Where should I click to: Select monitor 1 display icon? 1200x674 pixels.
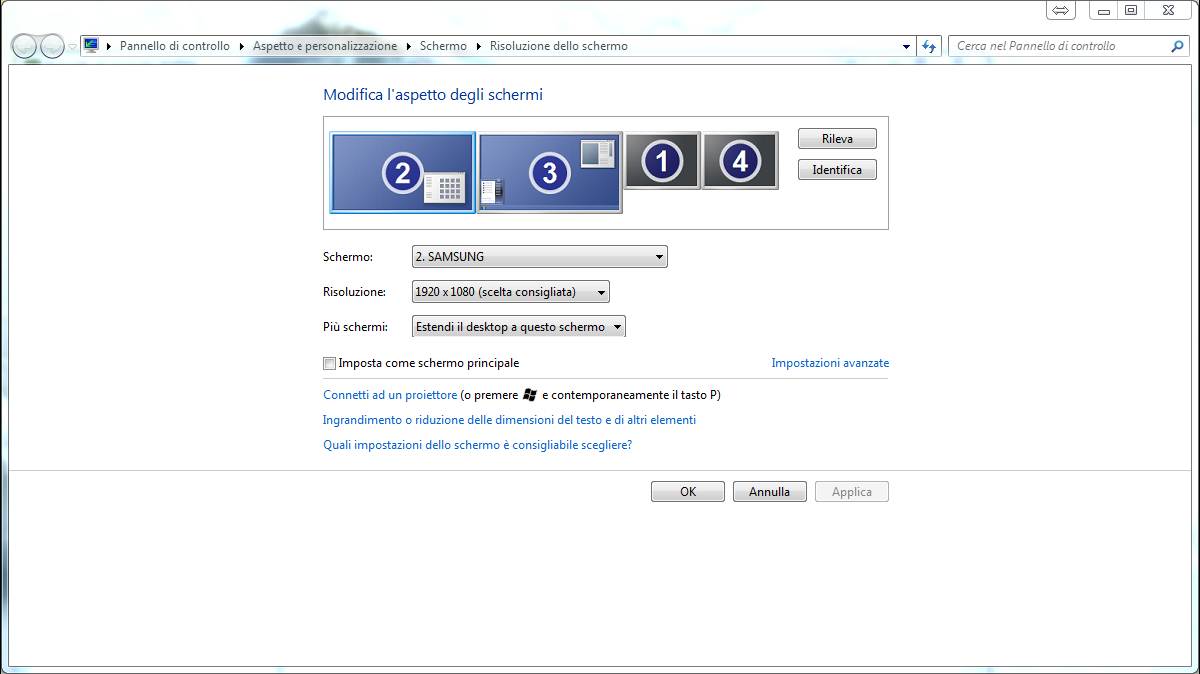[661, 160]
